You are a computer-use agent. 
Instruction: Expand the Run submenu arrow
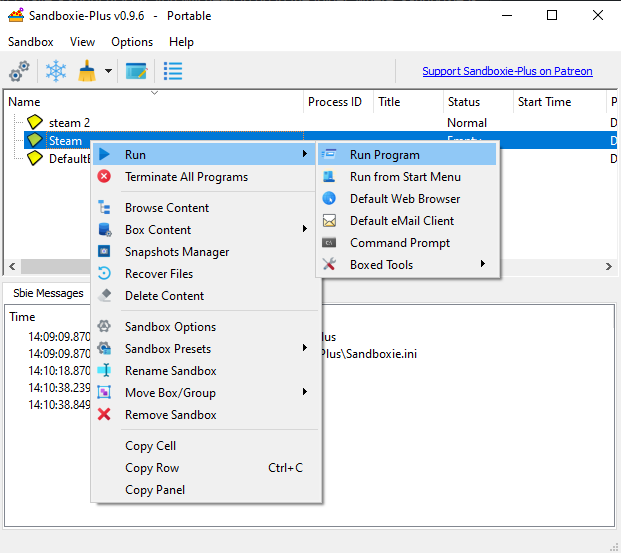click(x=305, y=153)
